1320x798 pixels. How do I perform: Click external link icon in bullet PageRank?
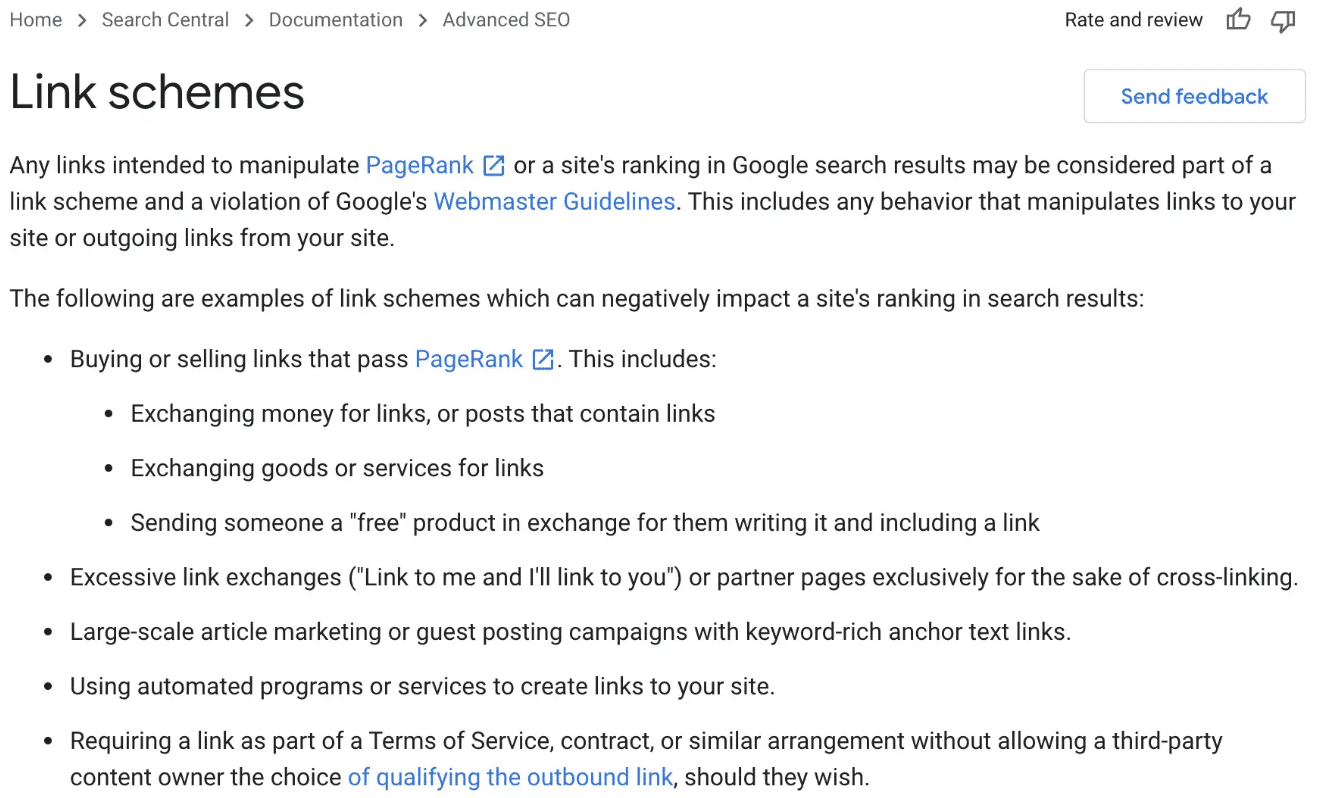point(543,359)
